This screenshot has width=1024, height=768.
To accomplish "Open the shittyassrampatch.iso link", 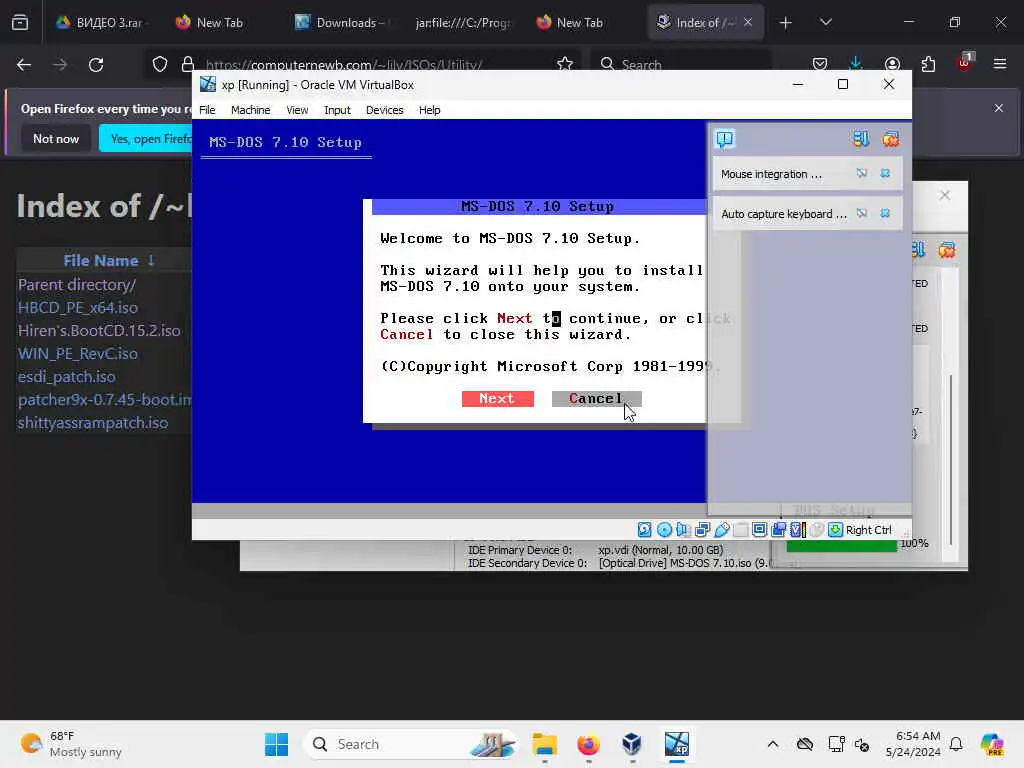I will point(93,423).
